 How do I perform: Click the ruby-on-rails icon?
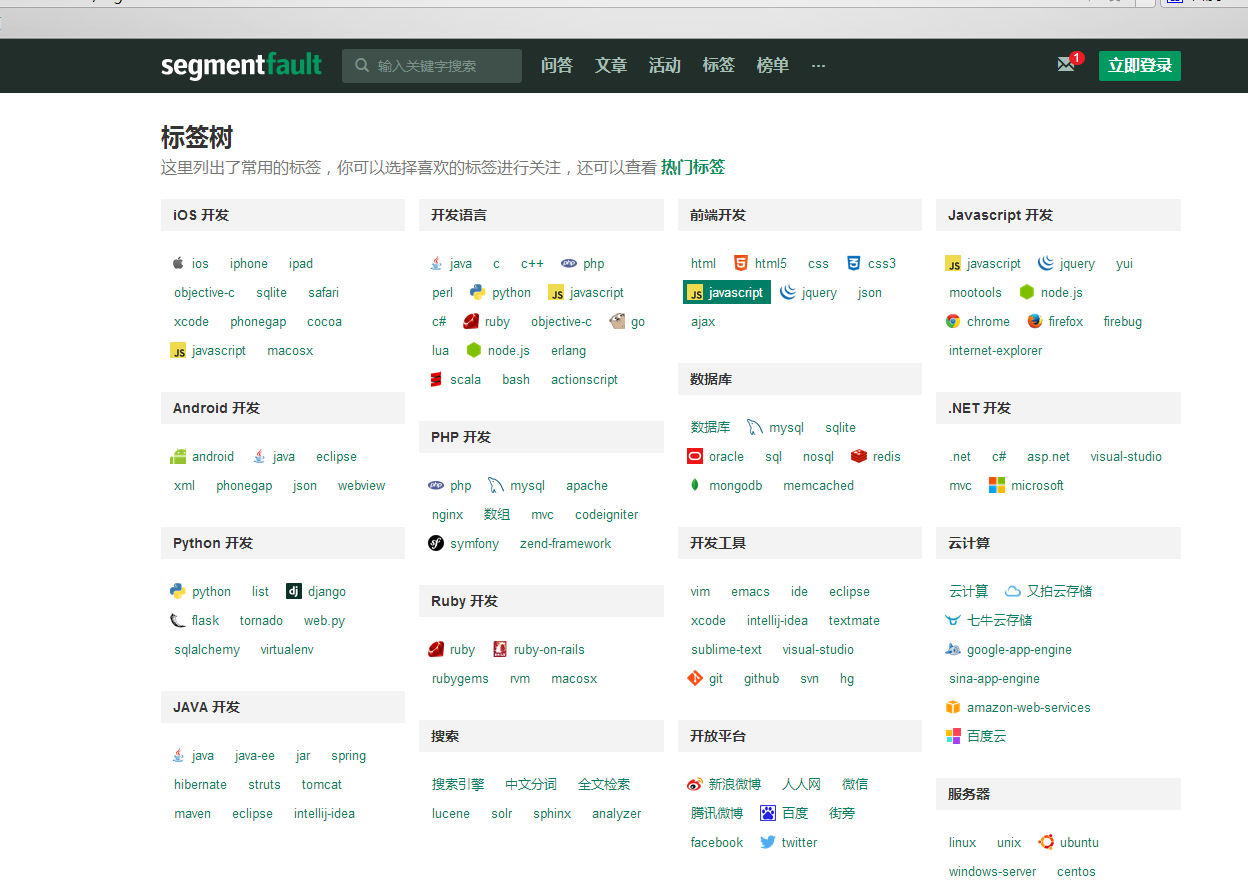tap(500, 649)
